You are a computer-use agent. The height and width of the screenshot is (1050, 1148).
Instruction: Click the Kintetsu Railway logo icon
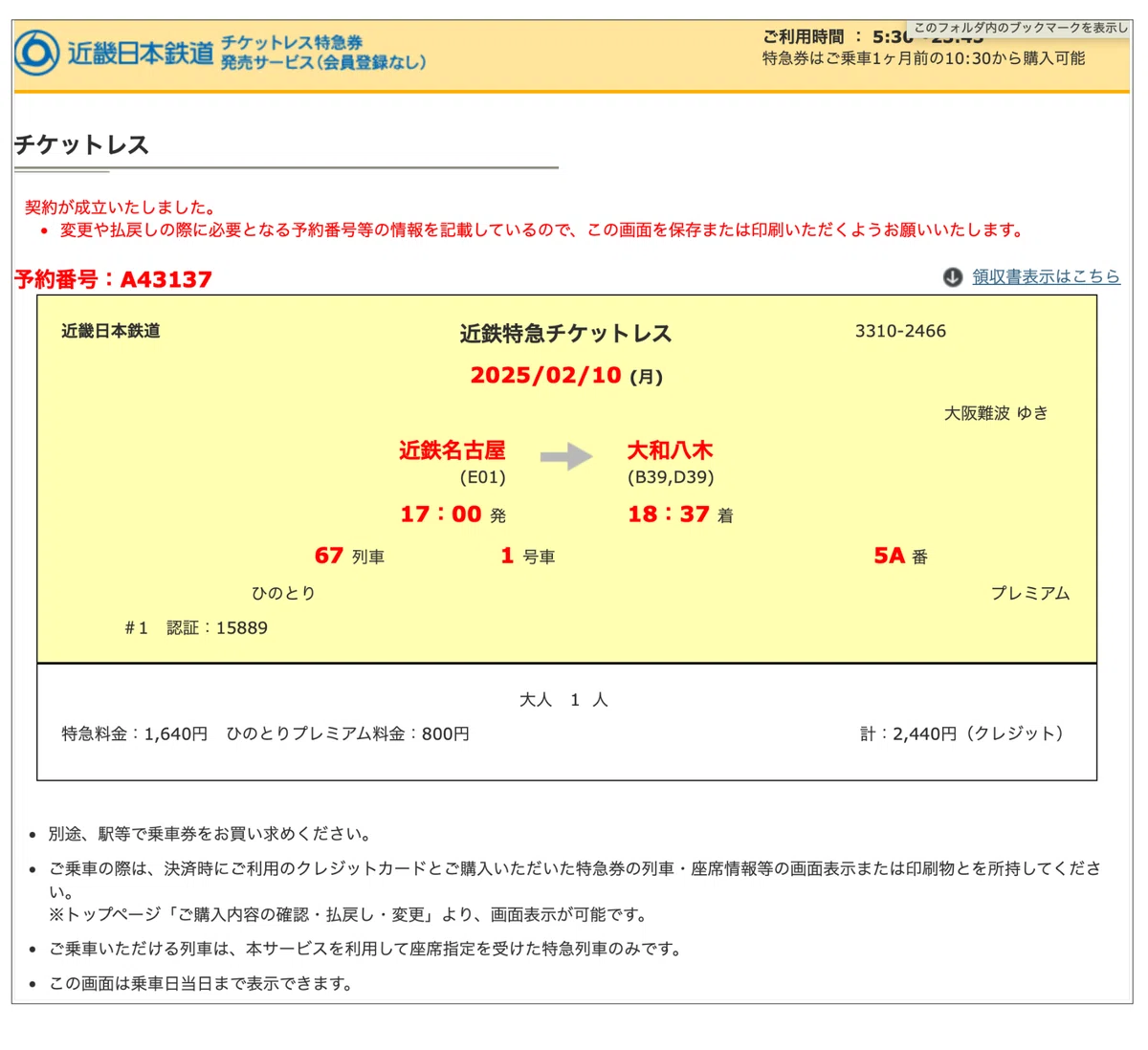(x=36, y=53)
